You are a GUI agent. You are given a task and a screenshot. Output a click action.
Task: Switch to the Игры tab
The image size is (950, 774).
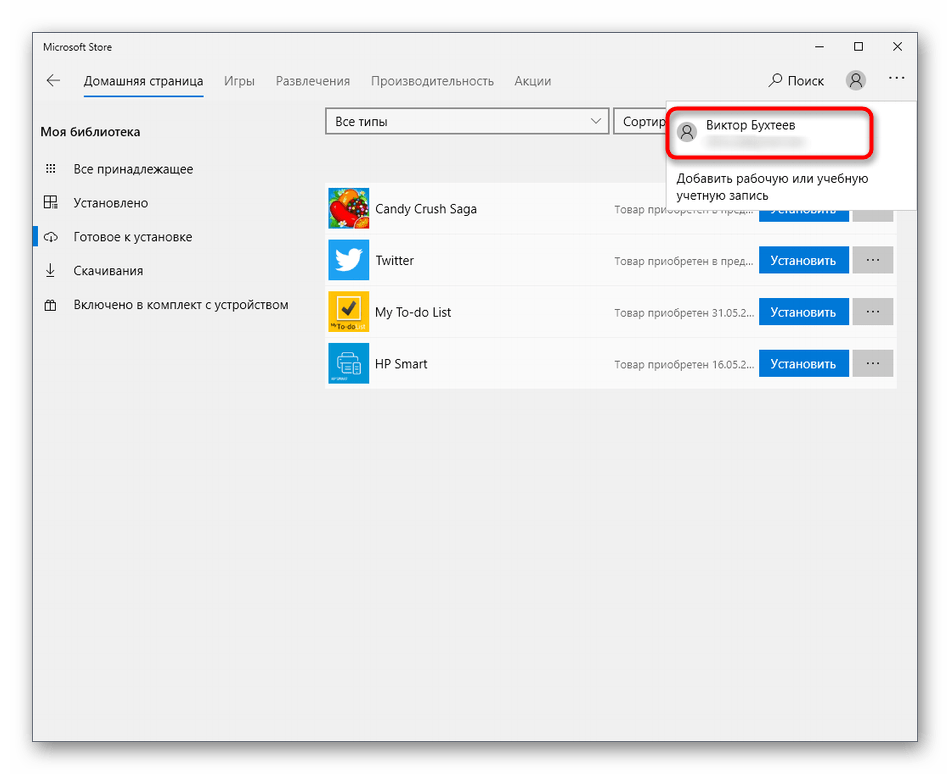coord(239,81)
